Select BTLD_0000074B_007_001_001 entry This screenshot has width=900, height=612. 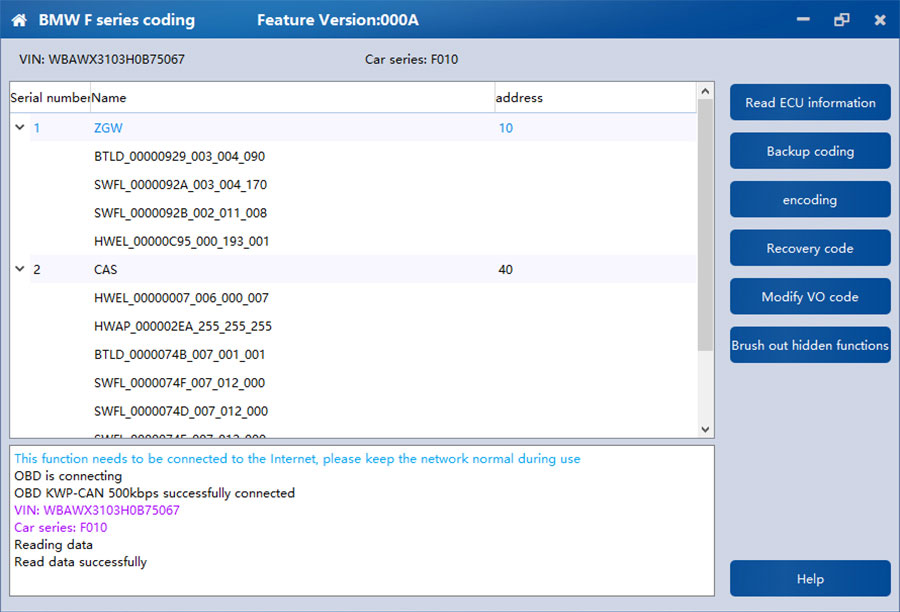(x=179, y=354)
